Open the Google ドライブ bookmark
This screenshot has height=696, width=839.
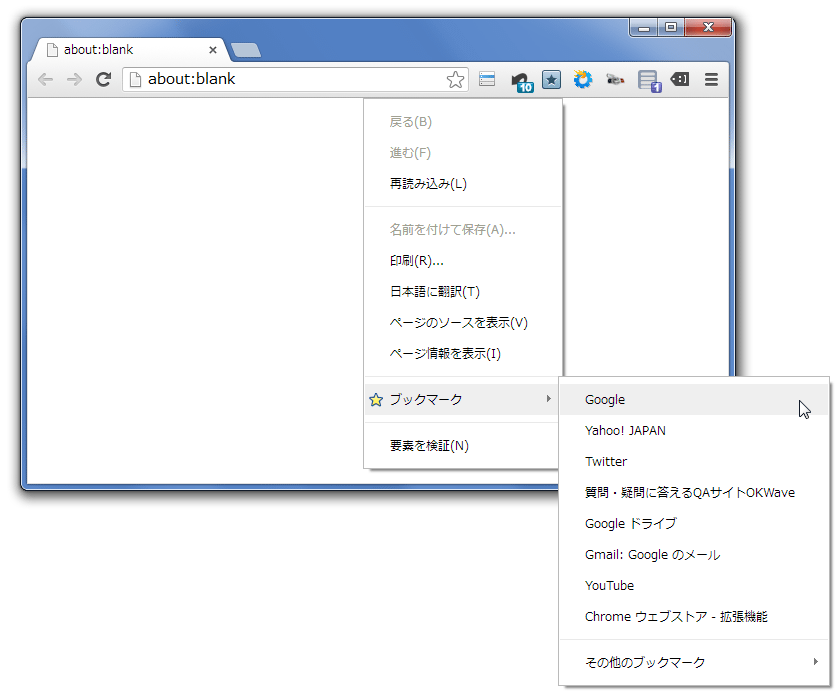pos(694,524)
